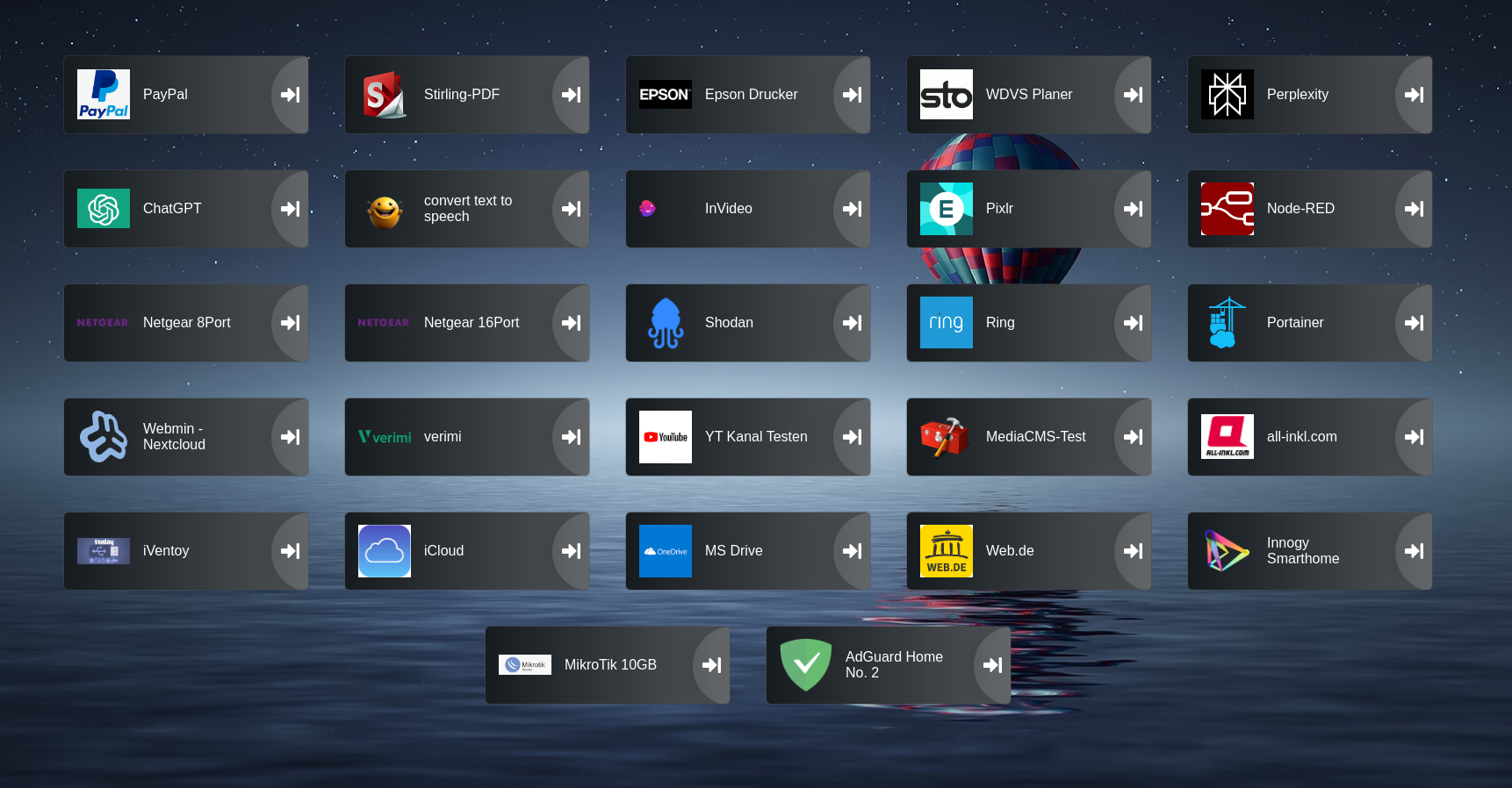This screenshot has height=788, width=1512.
Task: Open the Pixlr E logo icon
Action: [x=947, y=209]
